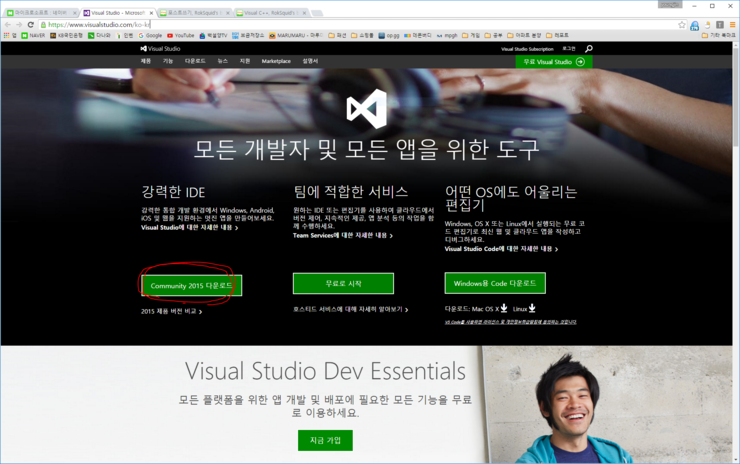This screenshot has height=464, width=740.
Task: Open the MARUMARU bookmark
Action: pos(296,35)
